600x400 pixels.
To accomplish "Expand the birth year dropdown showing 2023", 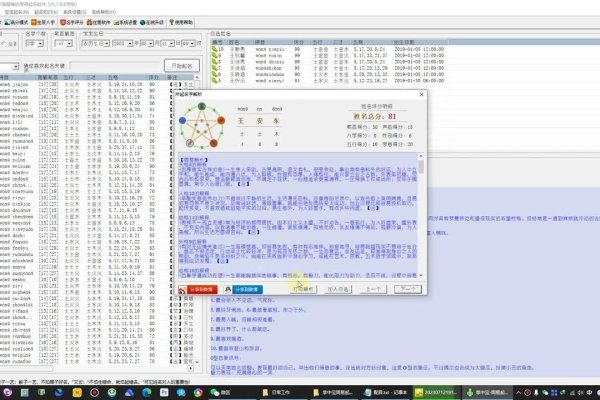I will tap(125, 44).
